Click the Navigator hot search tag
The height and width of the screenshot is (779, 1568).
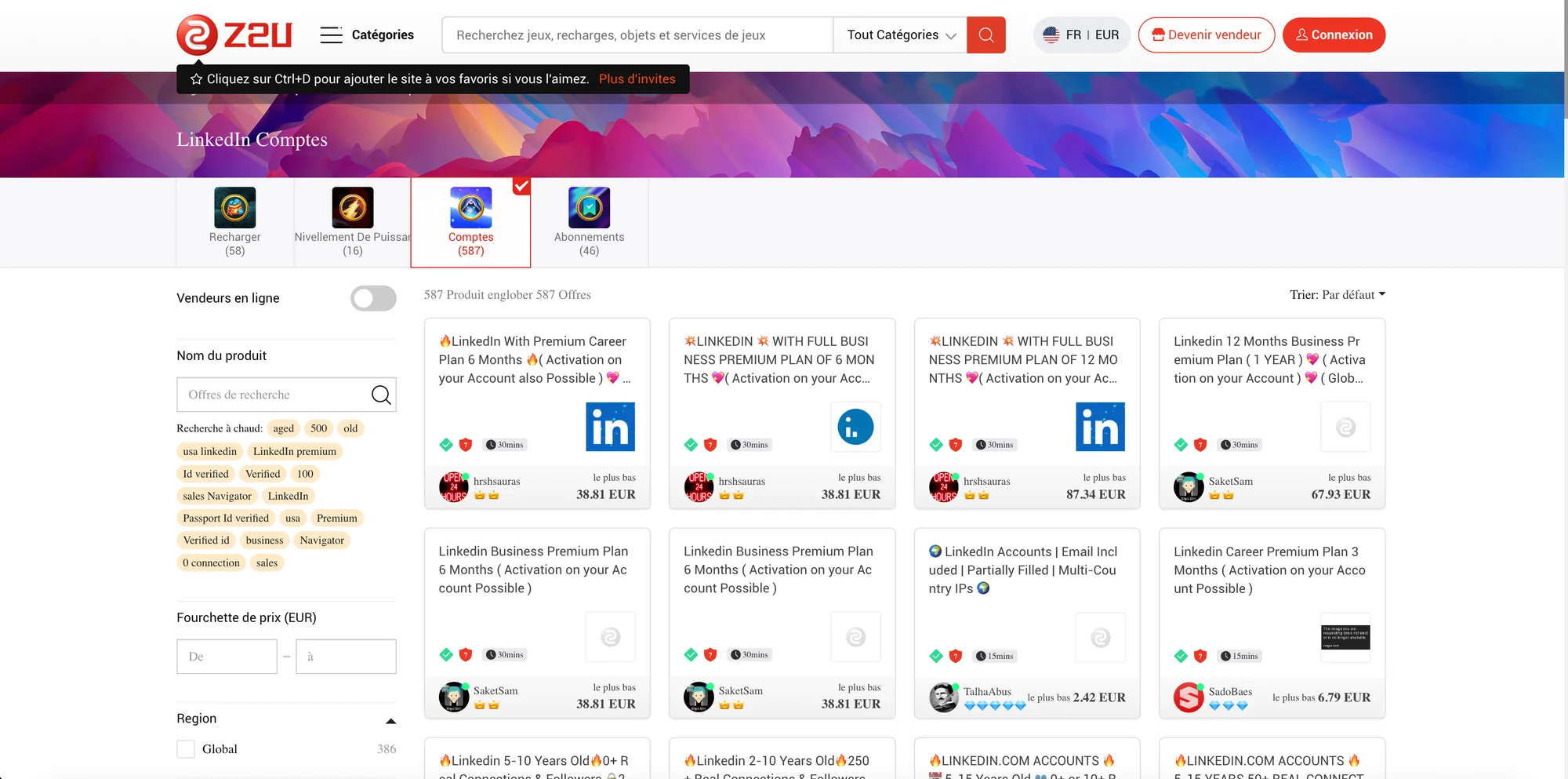(x=321, y=541)
